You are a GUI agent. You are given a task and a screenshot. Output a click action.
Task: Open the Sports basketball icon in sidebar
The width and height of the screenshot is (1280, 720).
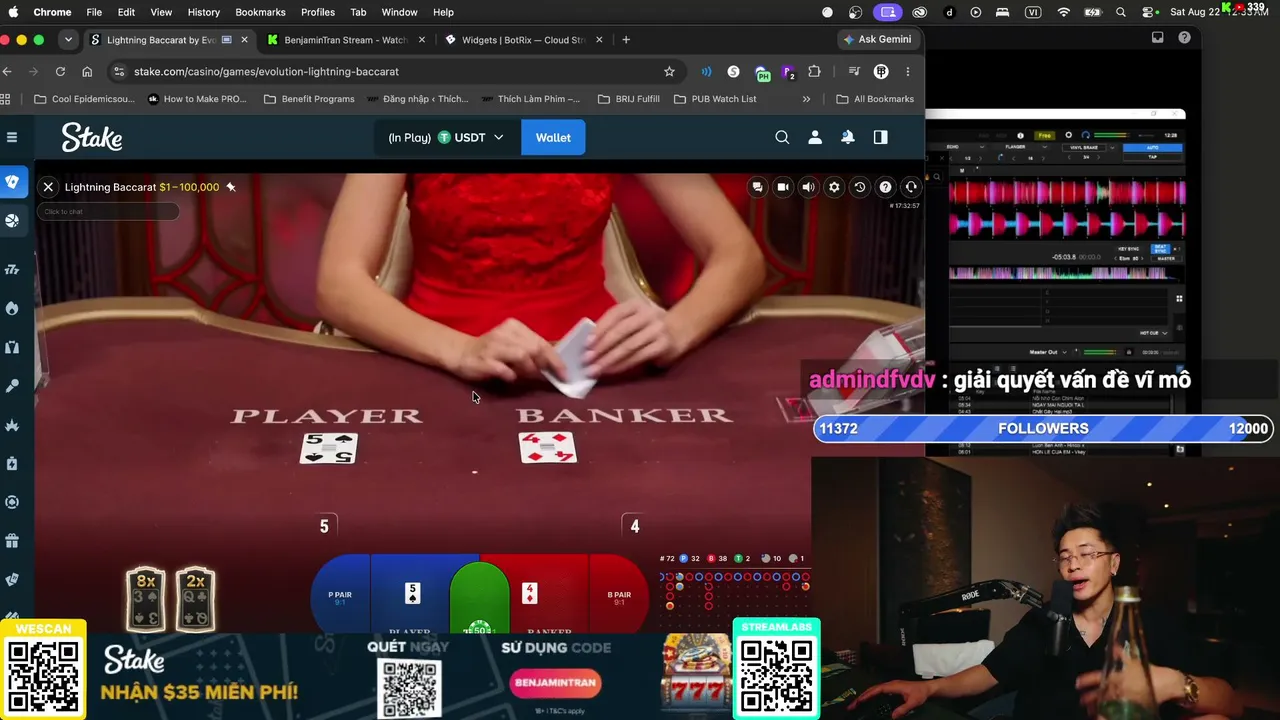[x=12, y=220]
